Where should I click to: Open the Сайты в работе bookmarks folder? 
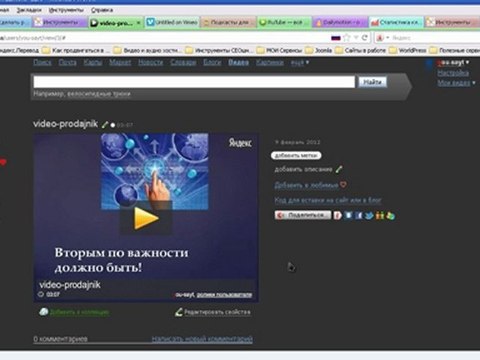[x=361, y=50]
